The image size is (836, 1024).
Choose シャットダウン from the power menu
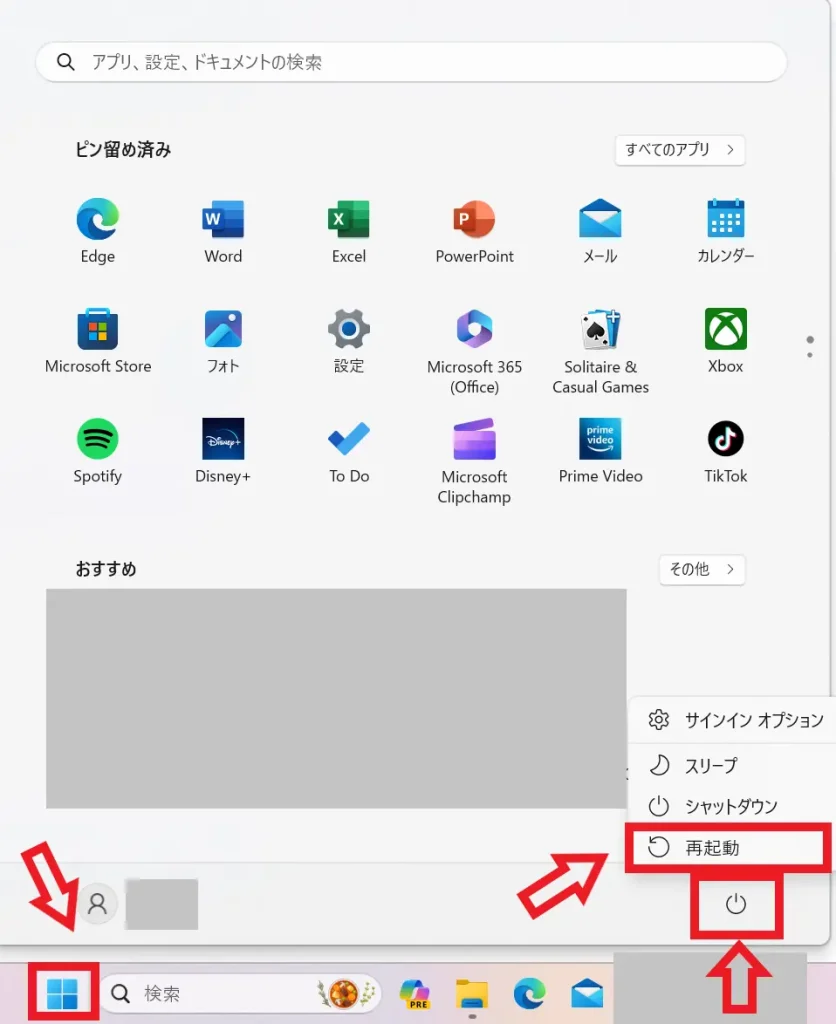[735, 807]
